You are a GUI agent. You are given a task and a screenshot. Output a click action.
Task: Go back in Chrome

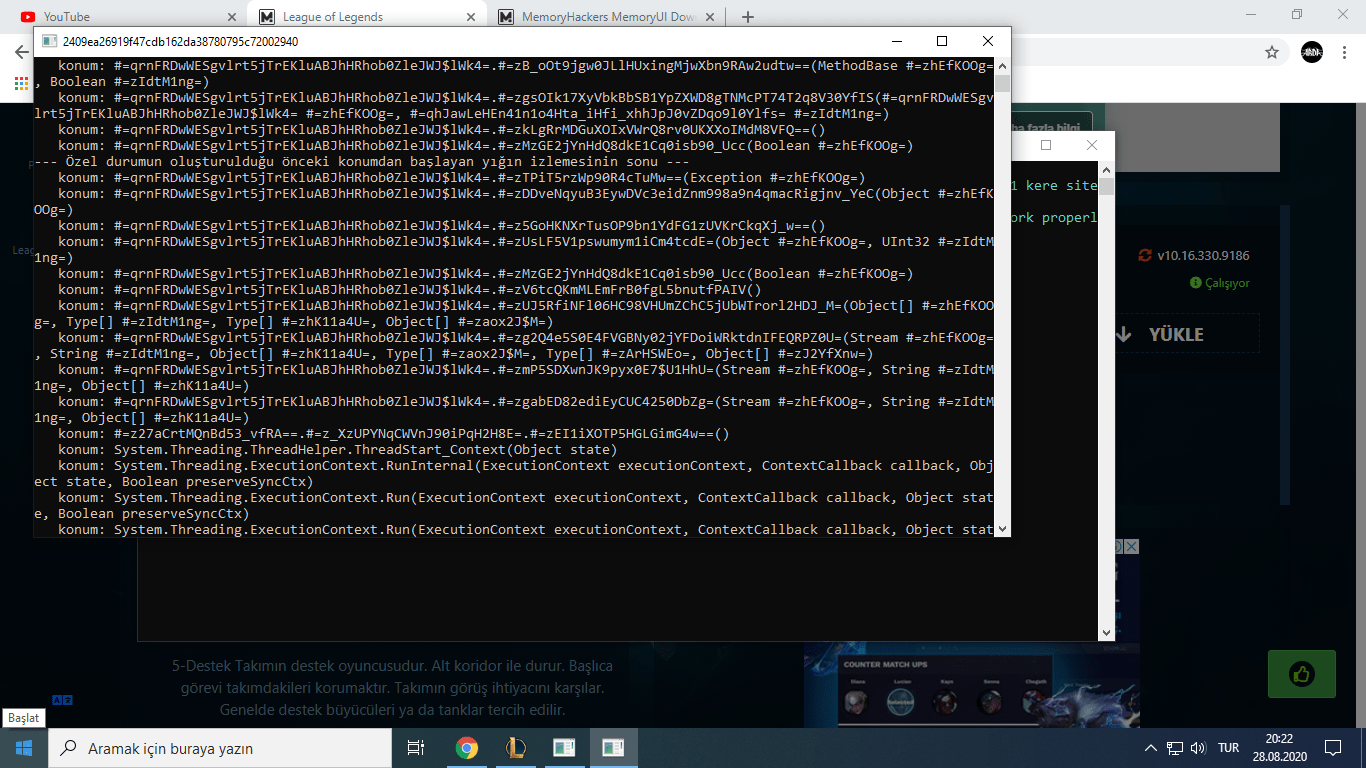coord(21,52)
